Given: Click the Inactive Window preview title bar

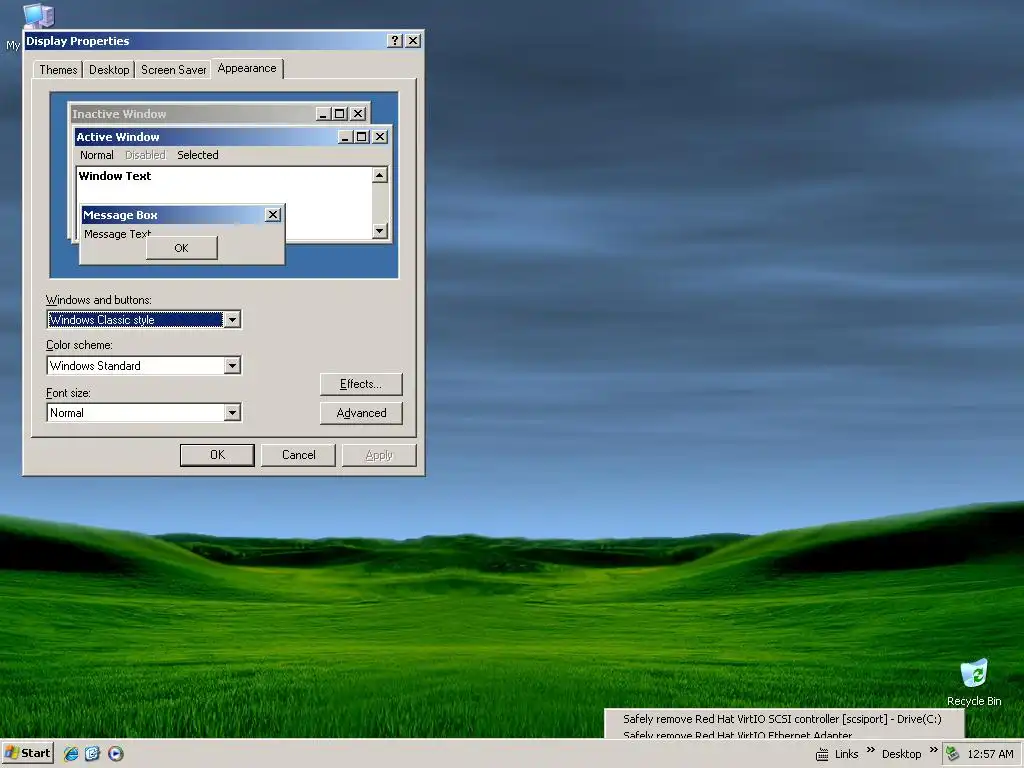Looking at the screenshot, I should pos(219,114).
